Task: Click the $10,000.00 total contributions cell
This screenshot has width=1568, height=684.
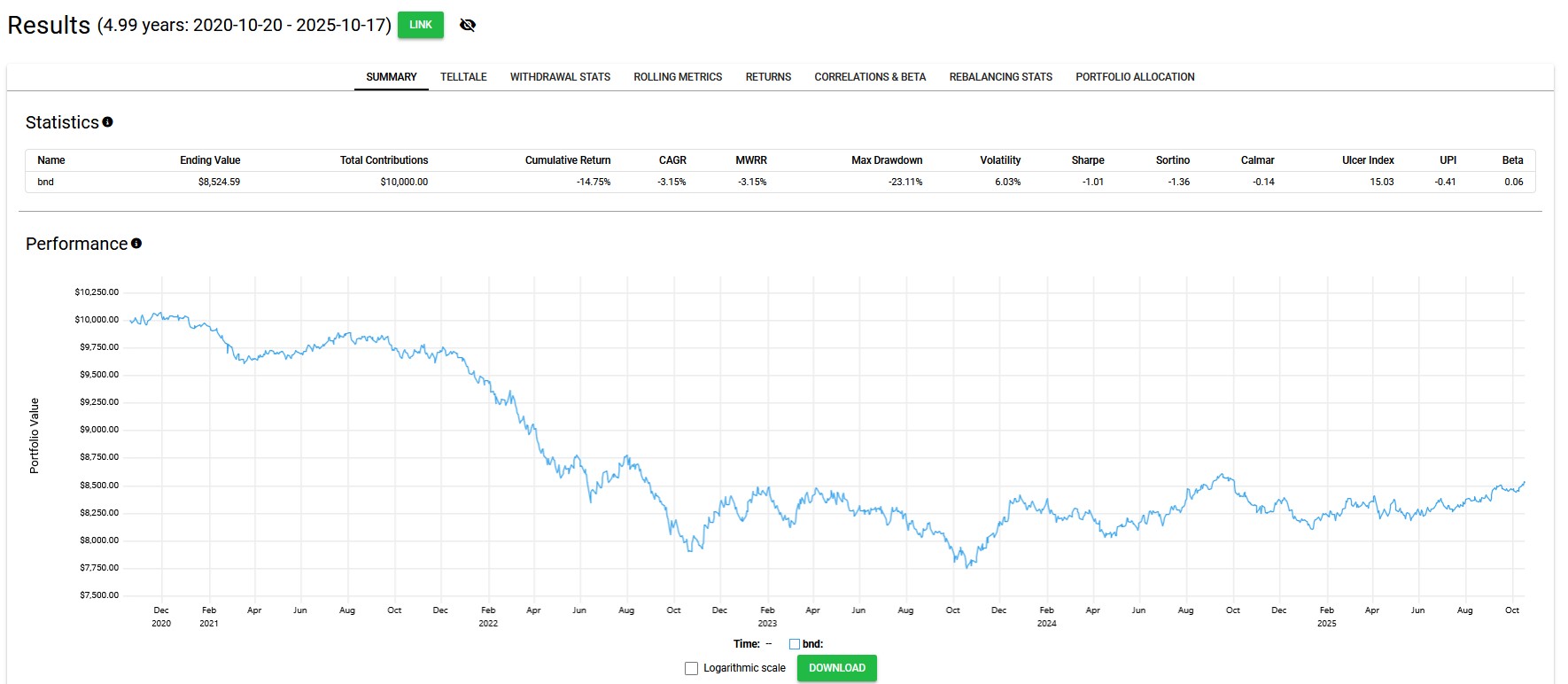Action: point(404,182)
